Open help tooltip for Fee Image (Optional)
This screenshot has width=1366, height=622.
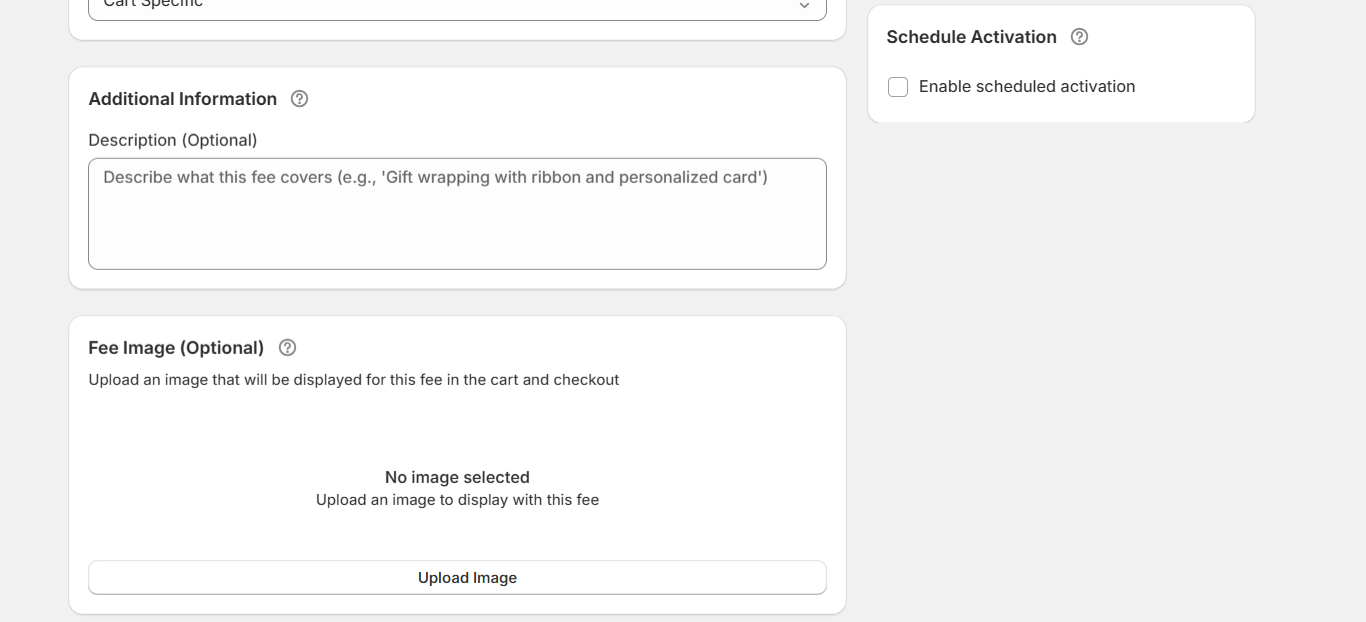287,348
